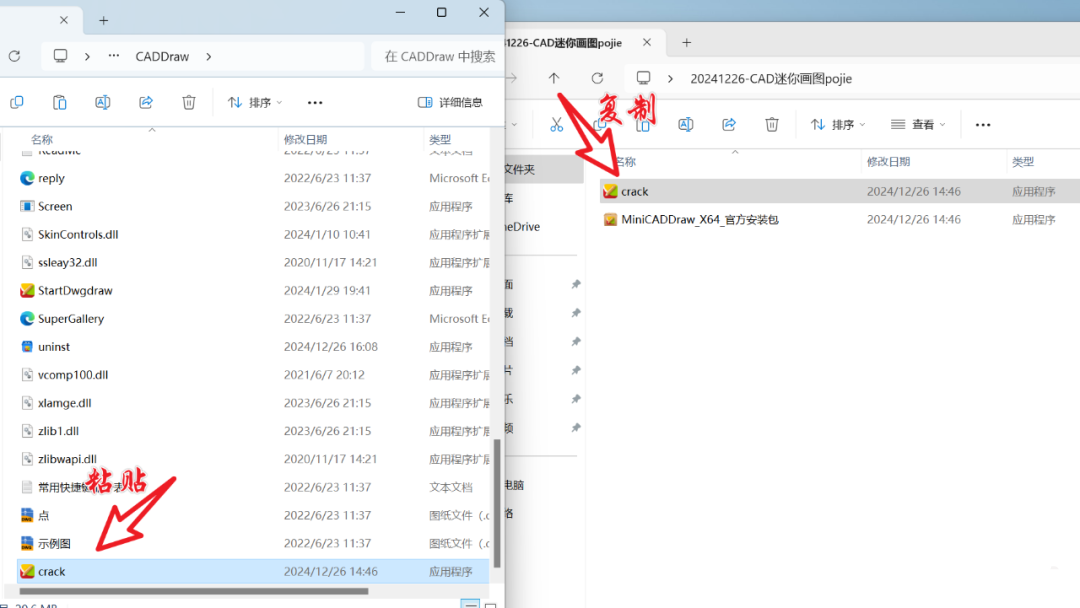Delete selected file in CADDraw window toolbar
1080x608 pixels.
[x=189, y=103]
